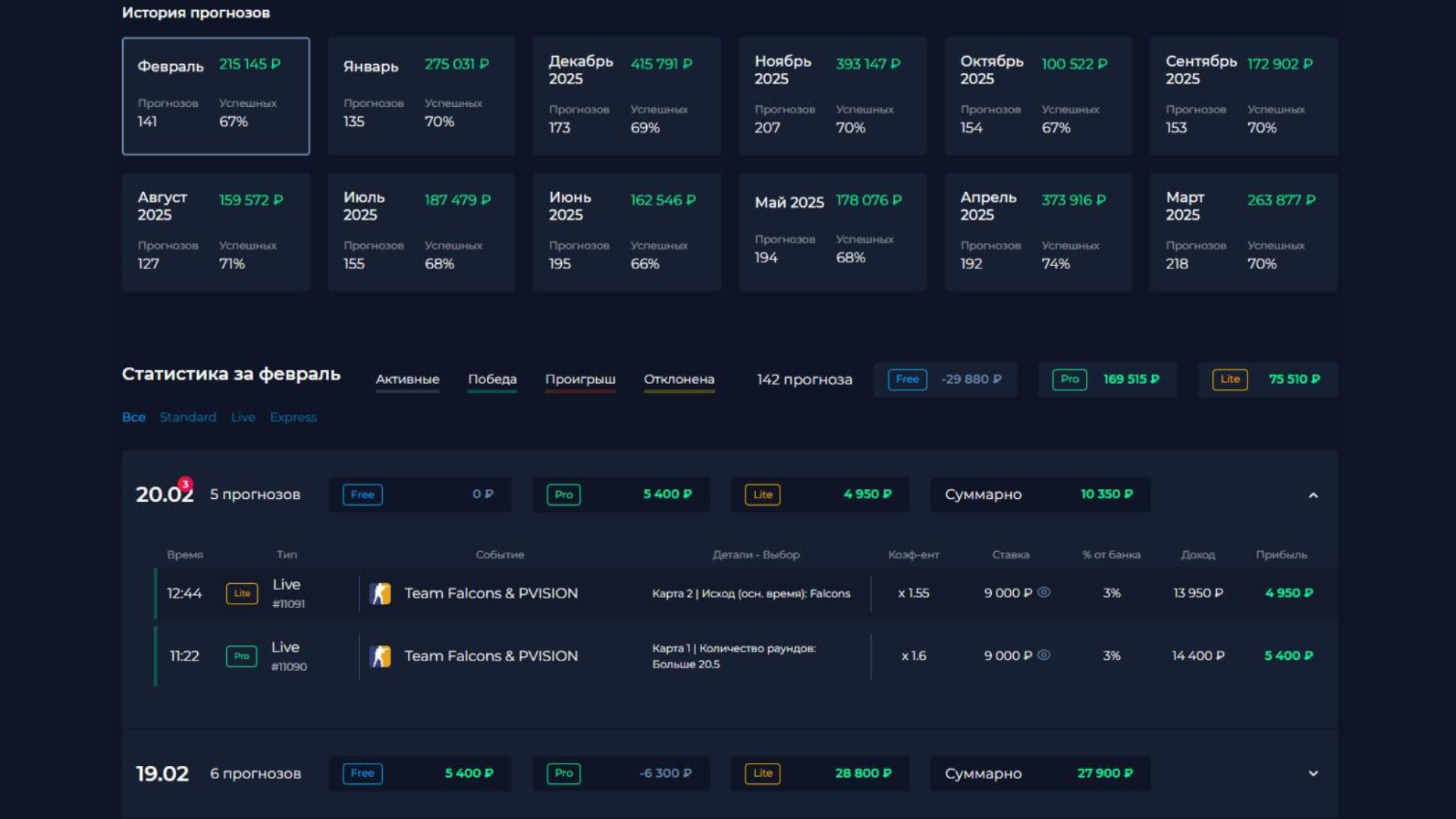The height and width of the screenshot is (819, 1456).
Task: Open Апрель 2025 history card
Action: (1037, 232)
